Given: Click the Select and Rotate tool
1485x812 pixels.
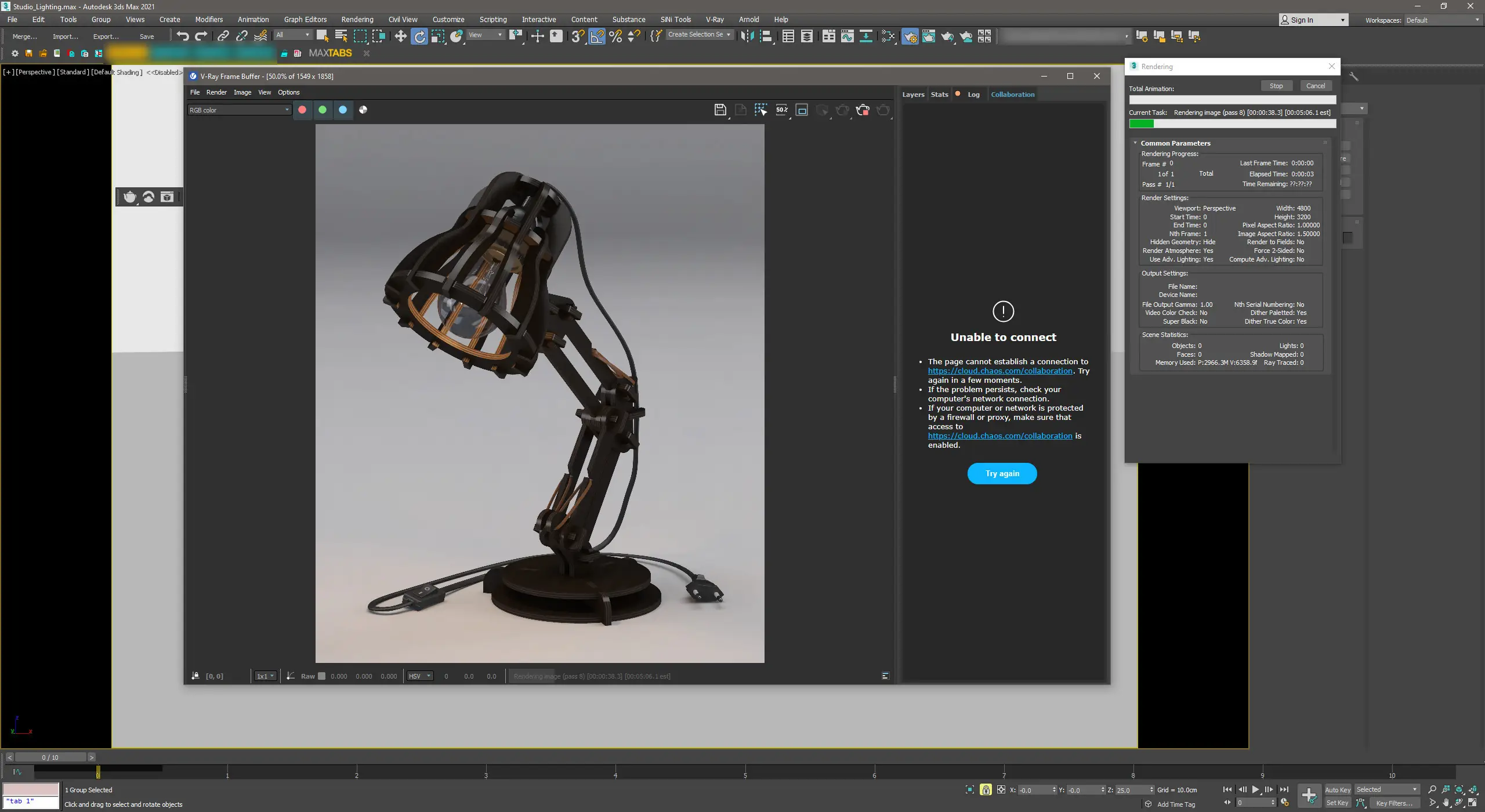Looking at the screenshot, I should coord(419,37).
